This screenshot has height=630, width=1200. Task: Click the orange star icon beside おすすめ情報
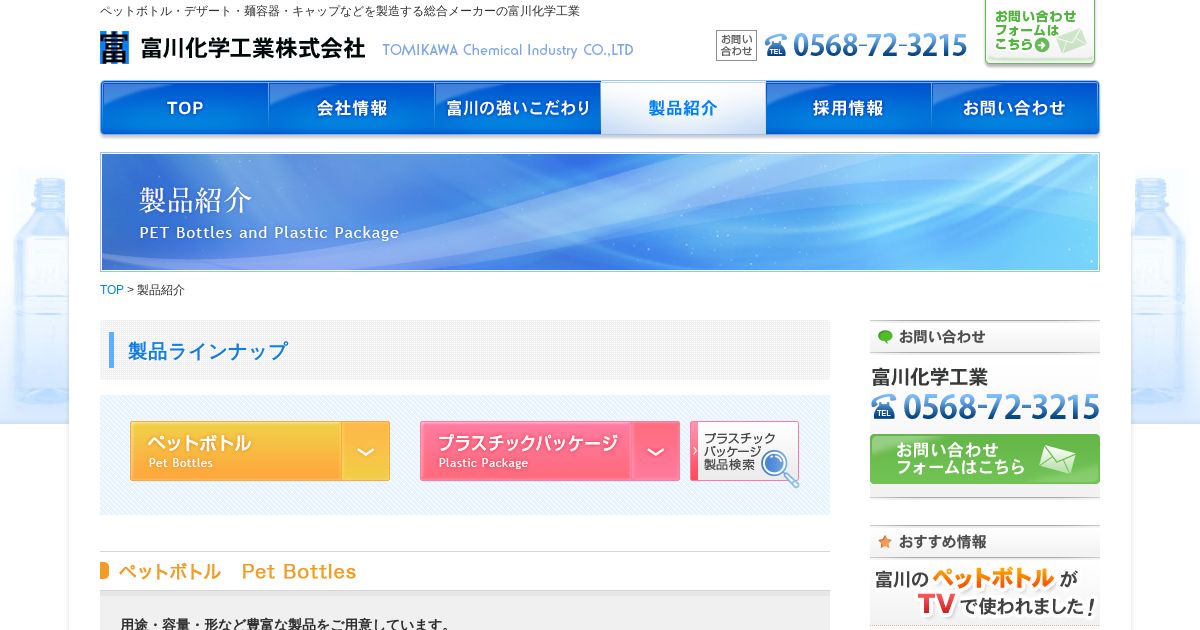tap(885, 541)
